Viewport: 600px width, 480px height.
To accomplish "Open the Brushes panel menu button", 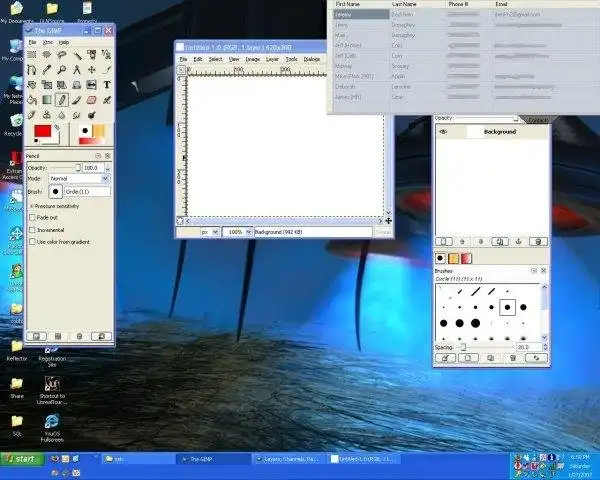I will [x=534, y=271].
